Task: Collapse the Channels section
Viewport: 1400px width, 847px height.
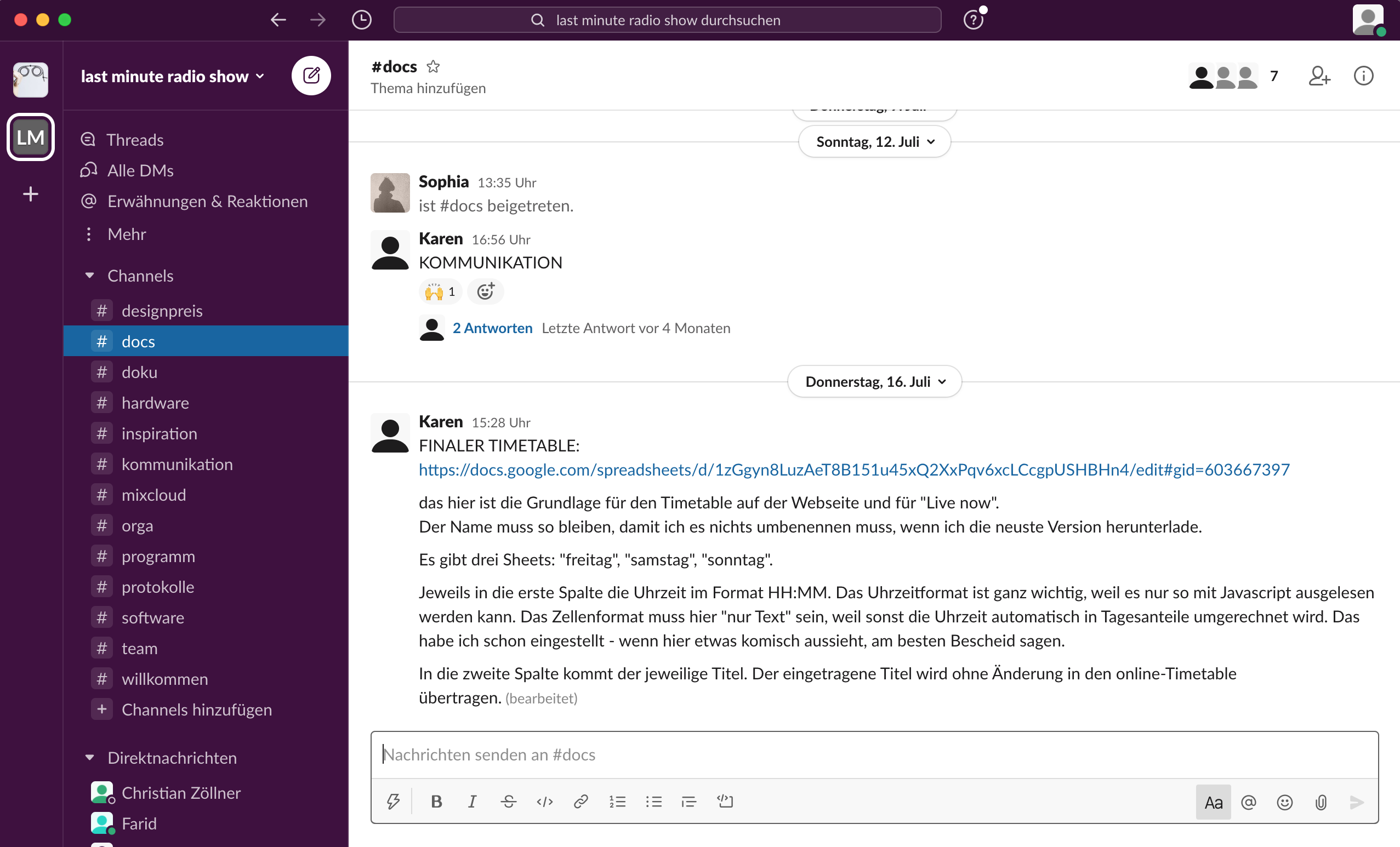Action: pyautogui.click(x=89, y=276)
